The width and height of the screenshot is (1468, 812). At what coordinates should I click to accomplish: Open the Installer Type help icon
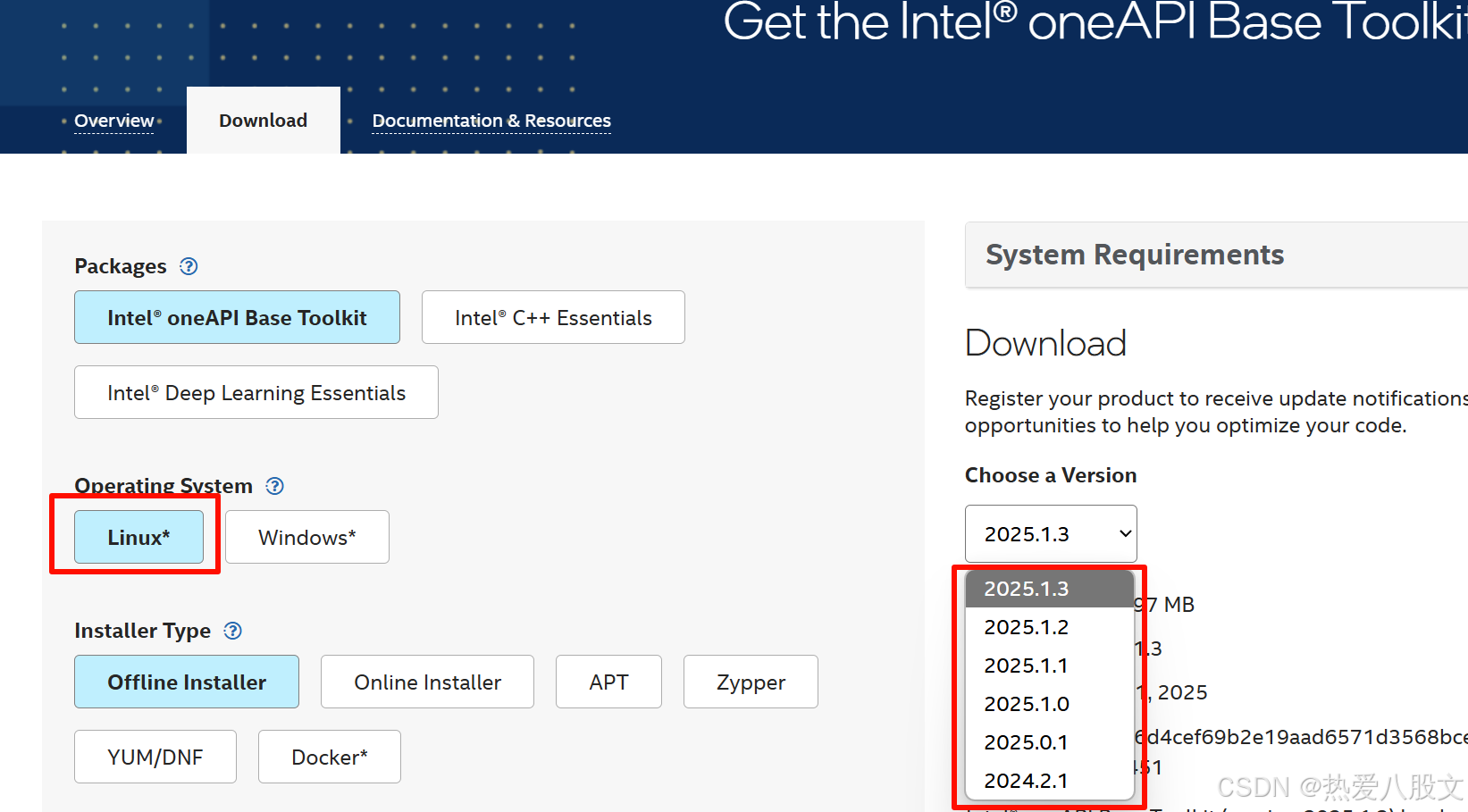(231, 630)
